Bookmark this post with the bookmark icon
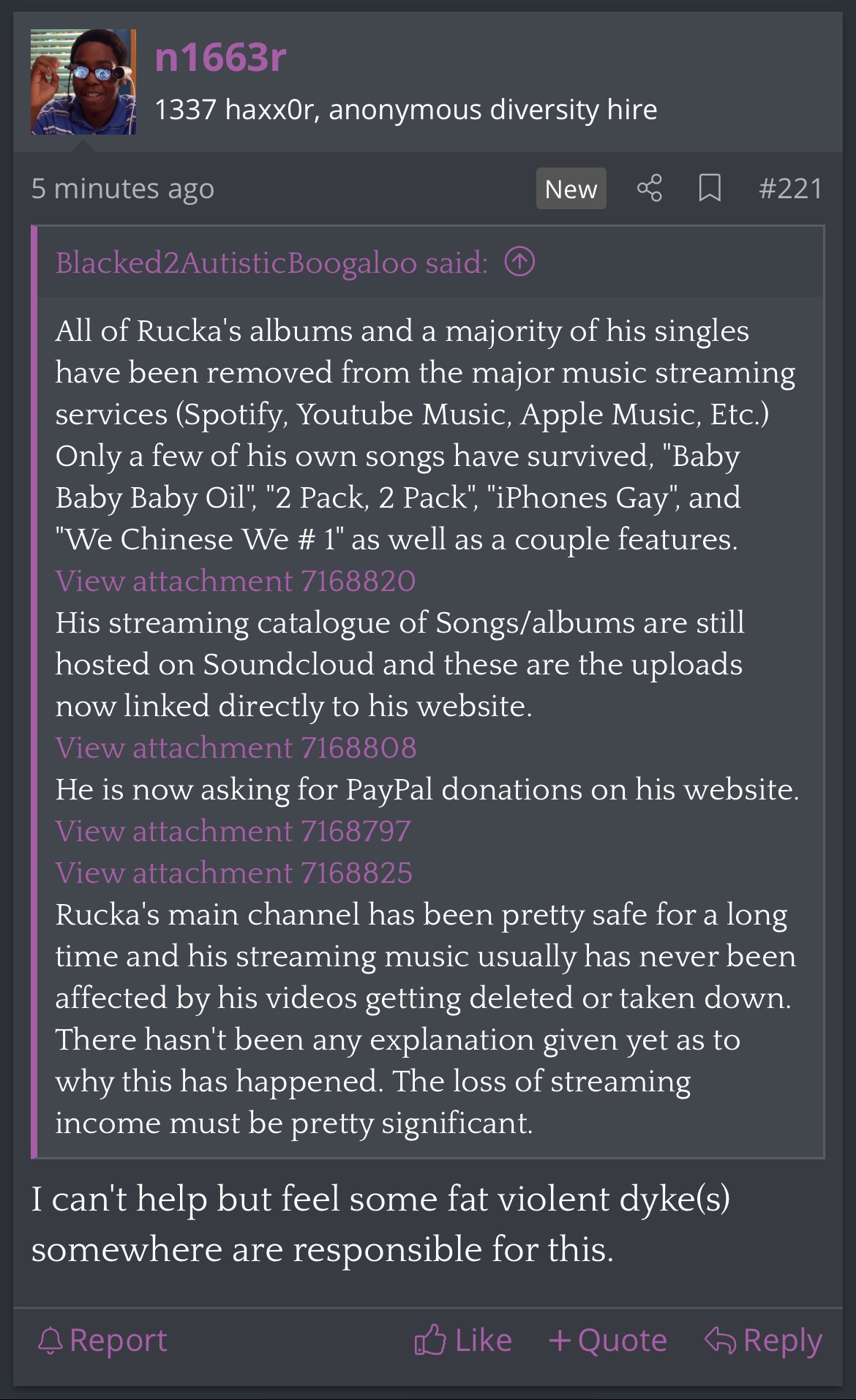This screenshot has width=856, height=1400. (710, 188)
